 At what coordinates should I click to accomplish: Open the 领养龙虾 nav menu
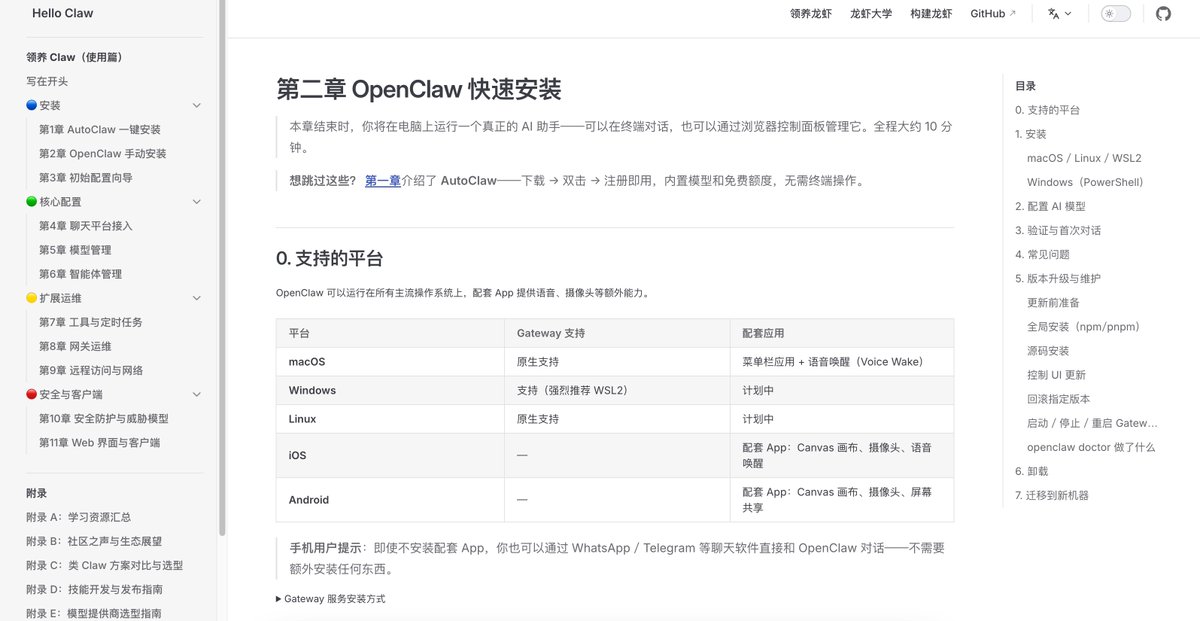pos(811,14)
